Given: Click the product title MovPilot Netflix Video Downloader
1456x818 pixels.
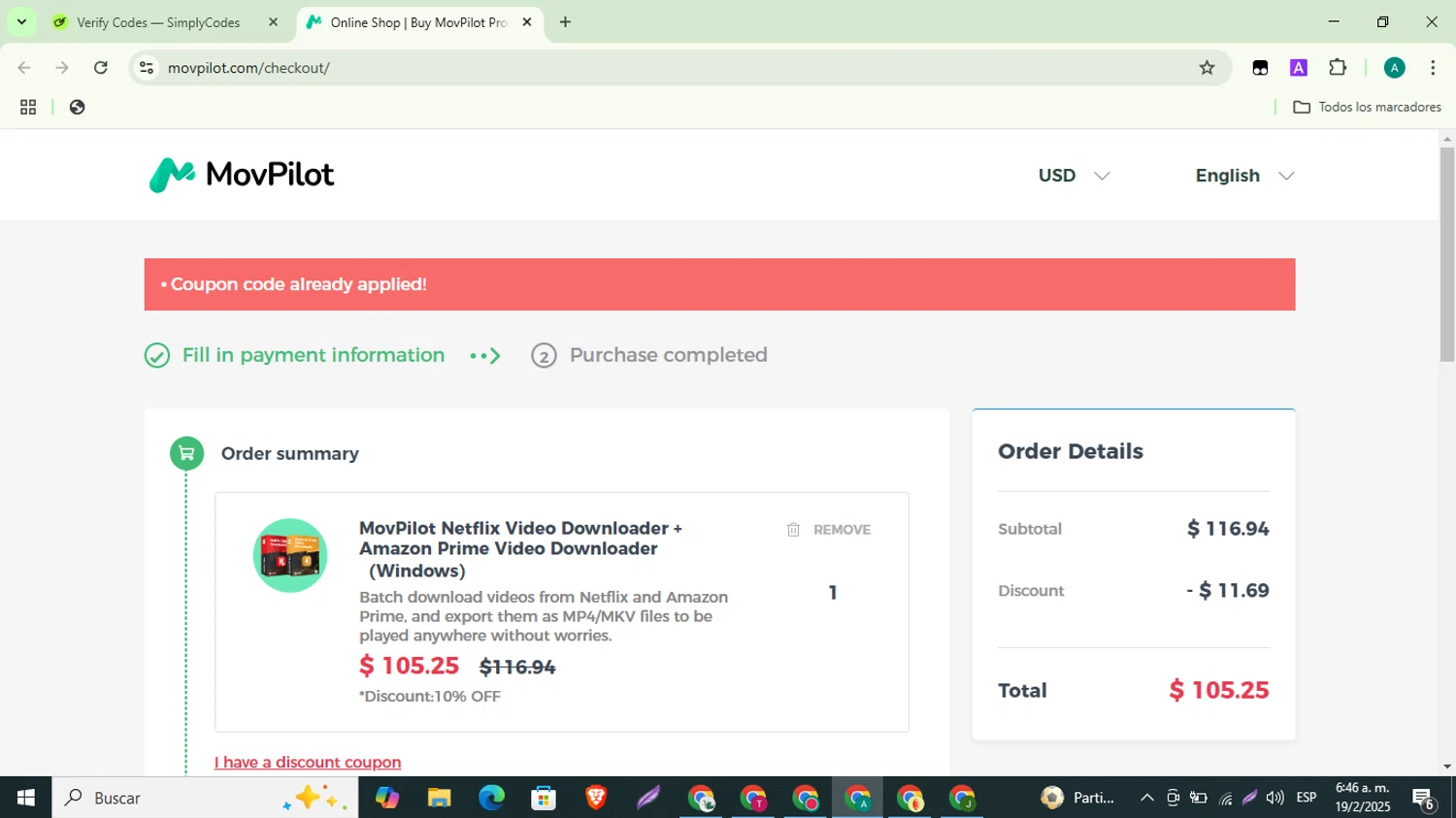Looking at the screenshot, I should 520,549.
